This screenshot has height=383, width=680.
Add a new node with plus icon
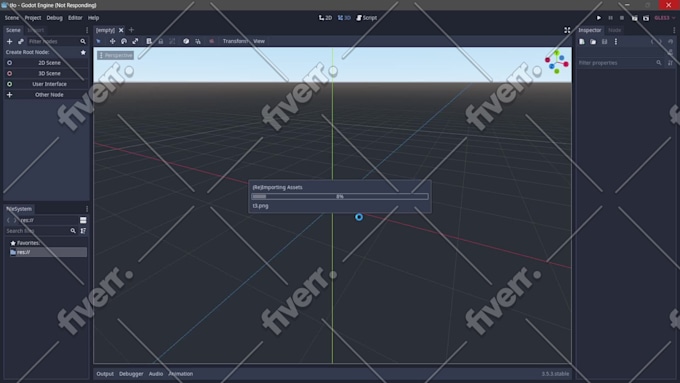(10, 42)
